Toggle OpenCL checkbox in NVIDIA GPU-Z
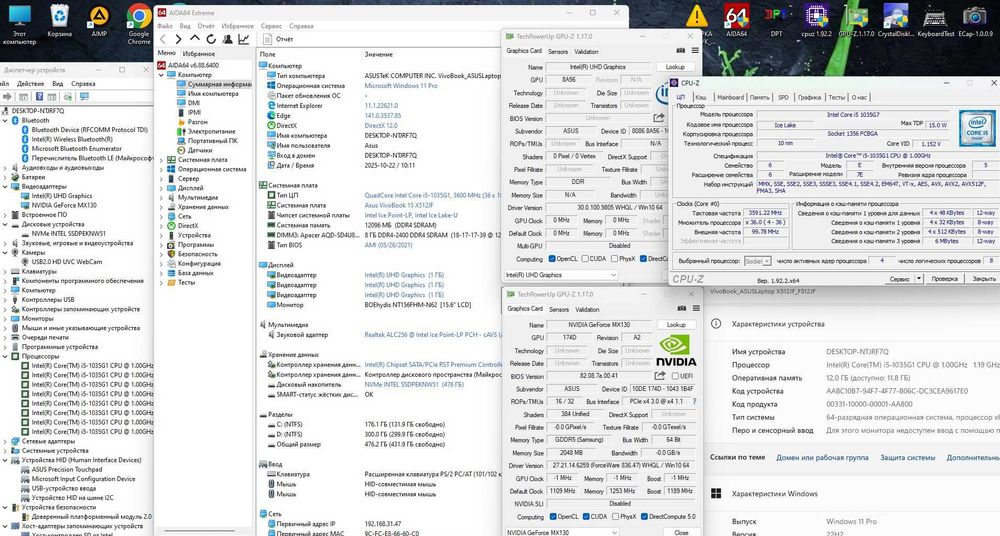The width and height of the screenshot is (1000, 536). coord(552,516)
